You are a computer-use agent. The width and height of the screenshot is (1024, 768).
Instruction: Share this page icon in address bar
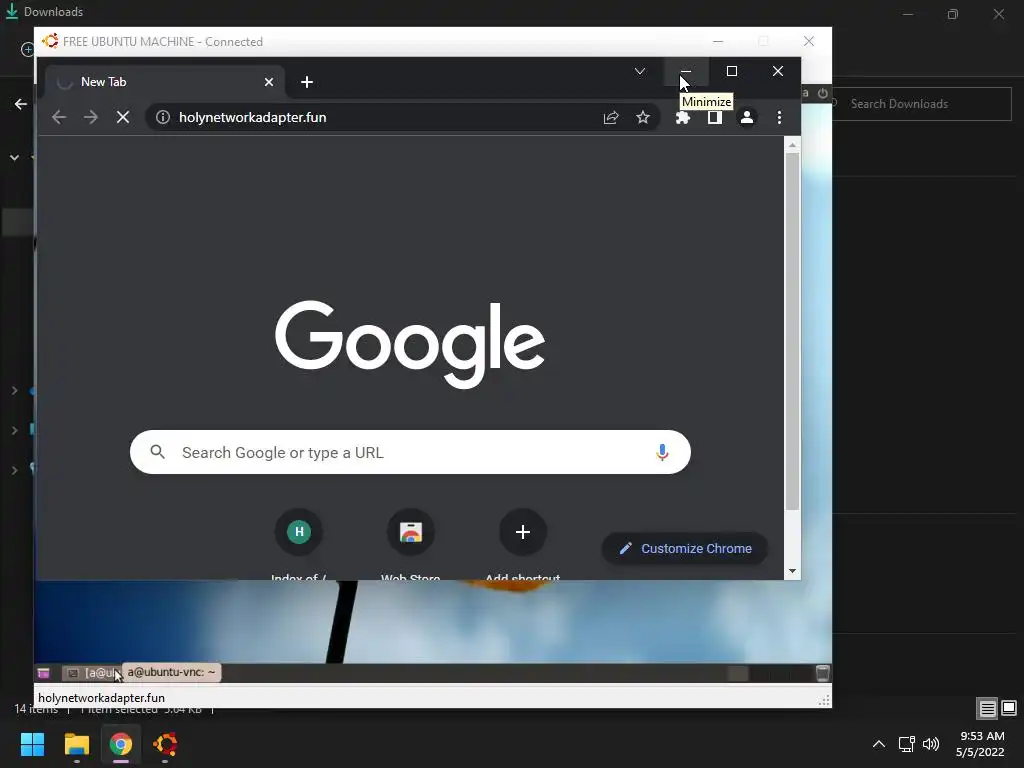point(611,118)
